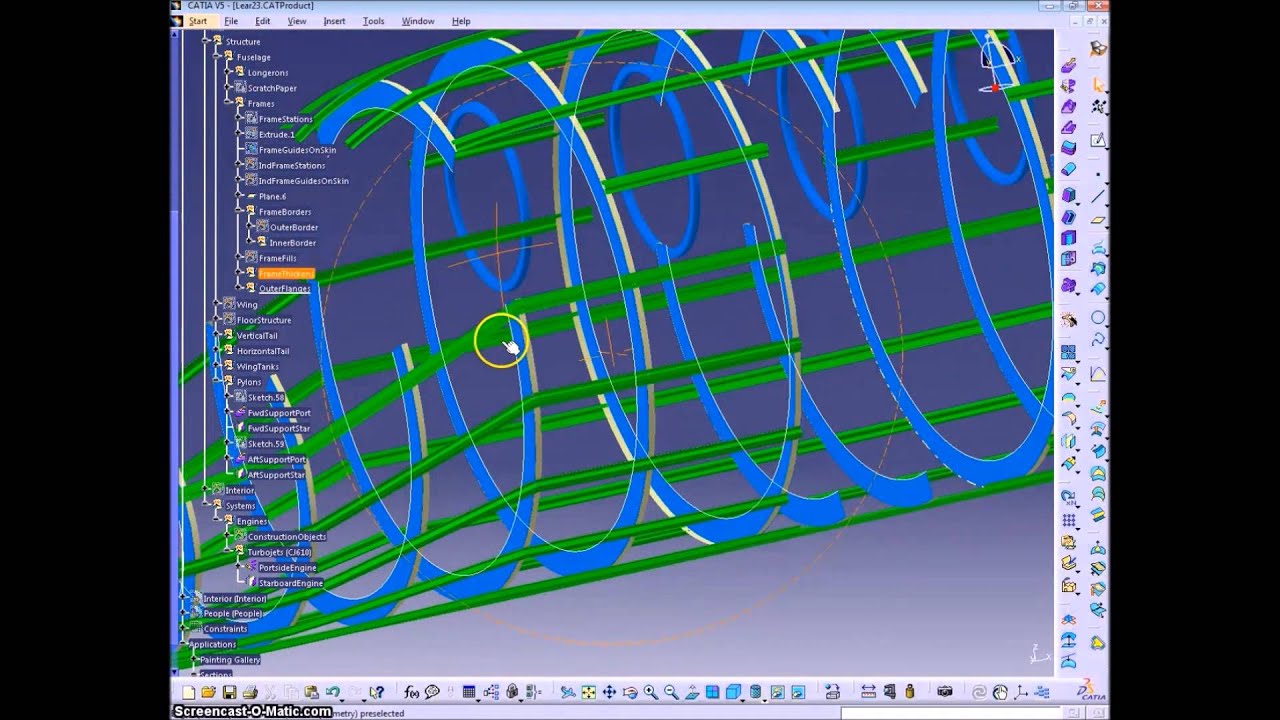The height and width of the screenshot is (720, 1280).
Task: Click the What's This help pointer icon
Action: tap(376, 692)
